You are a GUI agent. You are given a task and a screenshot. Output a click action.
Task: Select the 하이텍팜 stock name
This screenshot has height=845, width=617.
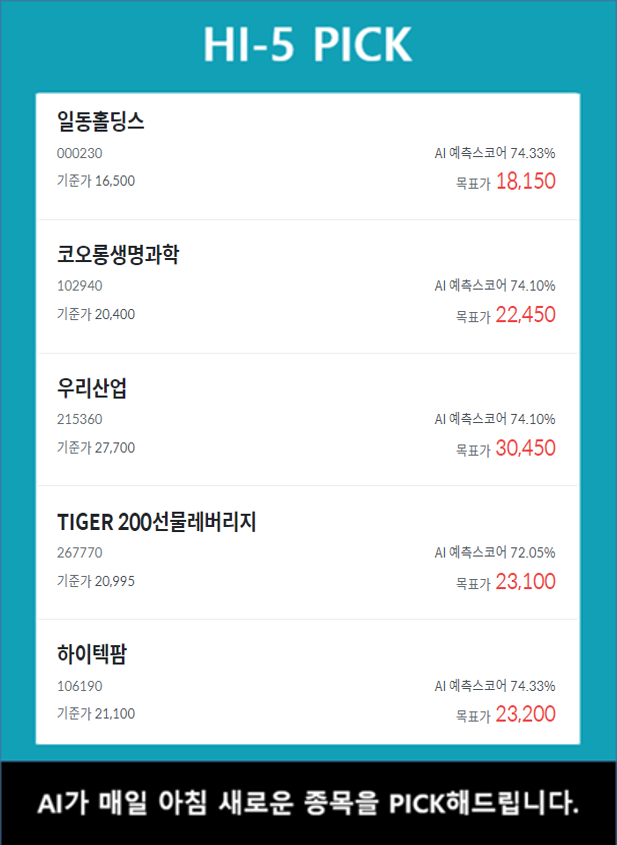coord(92,654)
